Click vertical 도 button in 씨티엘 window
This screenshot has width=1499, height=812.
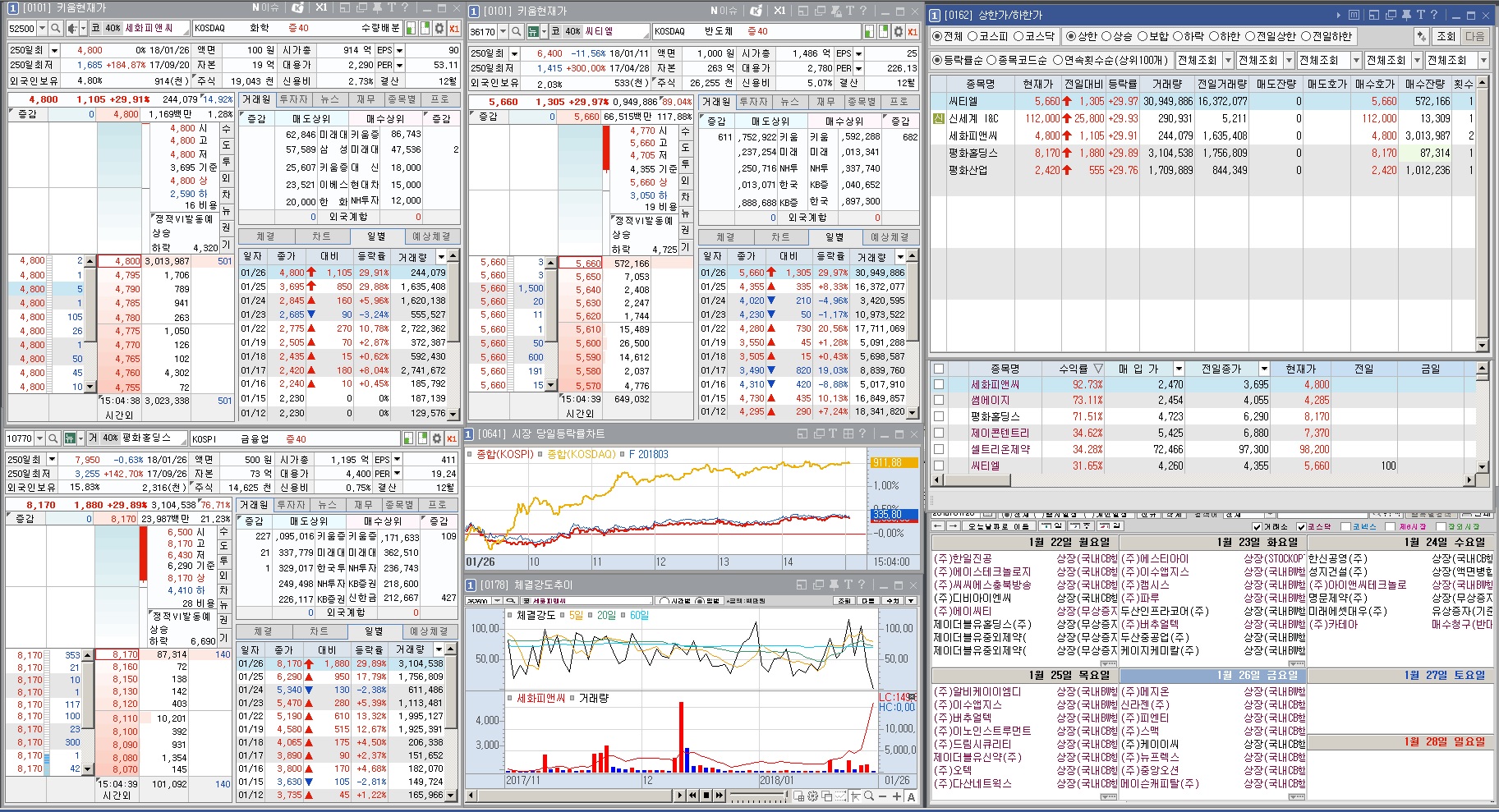pyautogui.click(x=685, y=148)
